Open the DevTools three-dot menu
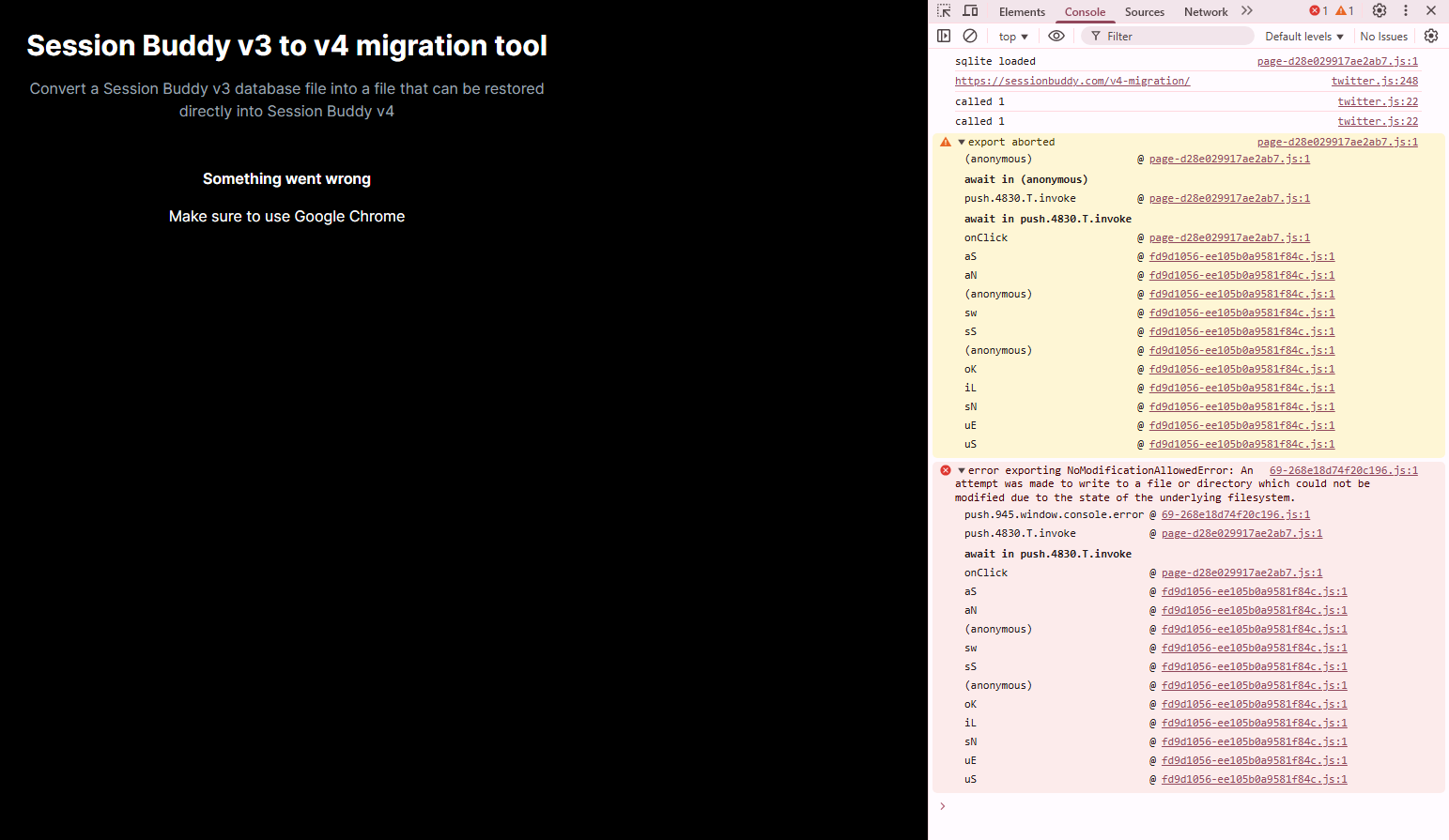Screen dimensions: 1449x840 click(1406, 10)
